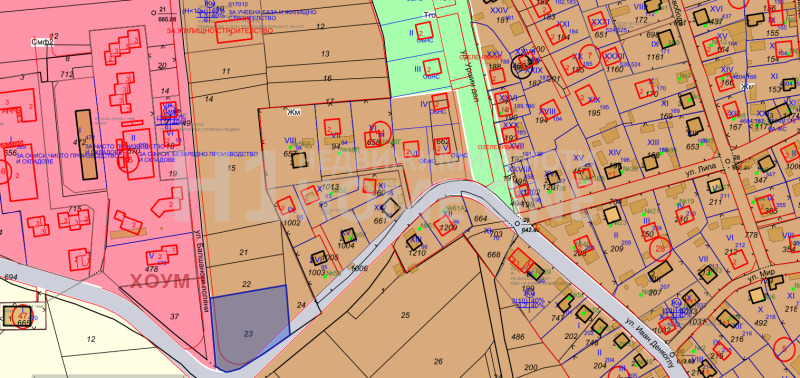Viewport: 800px width, 378px height.
Task: Click parcel number 1210
Action: click(x=417, y=252)
